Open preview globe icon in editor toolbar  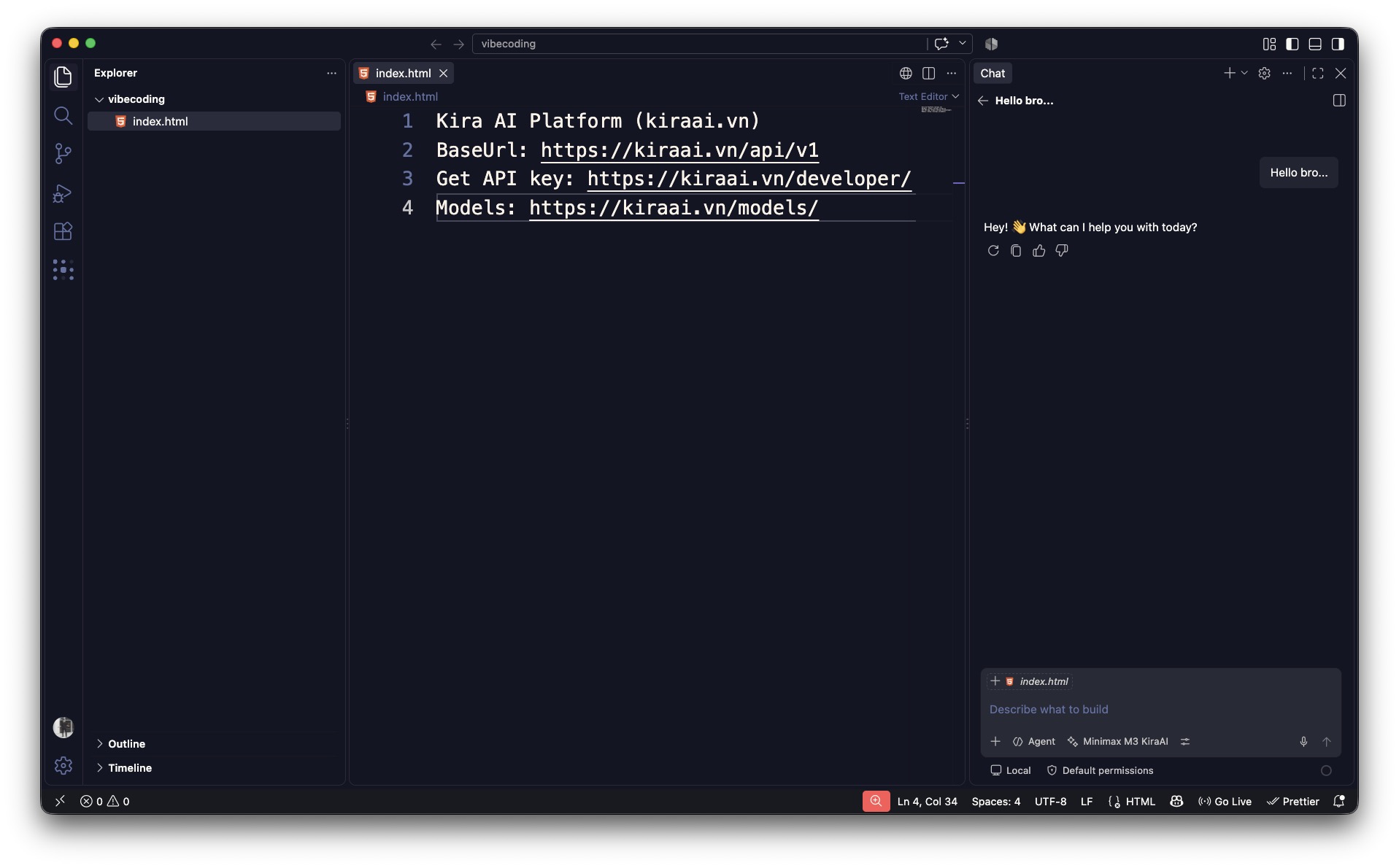906,73
